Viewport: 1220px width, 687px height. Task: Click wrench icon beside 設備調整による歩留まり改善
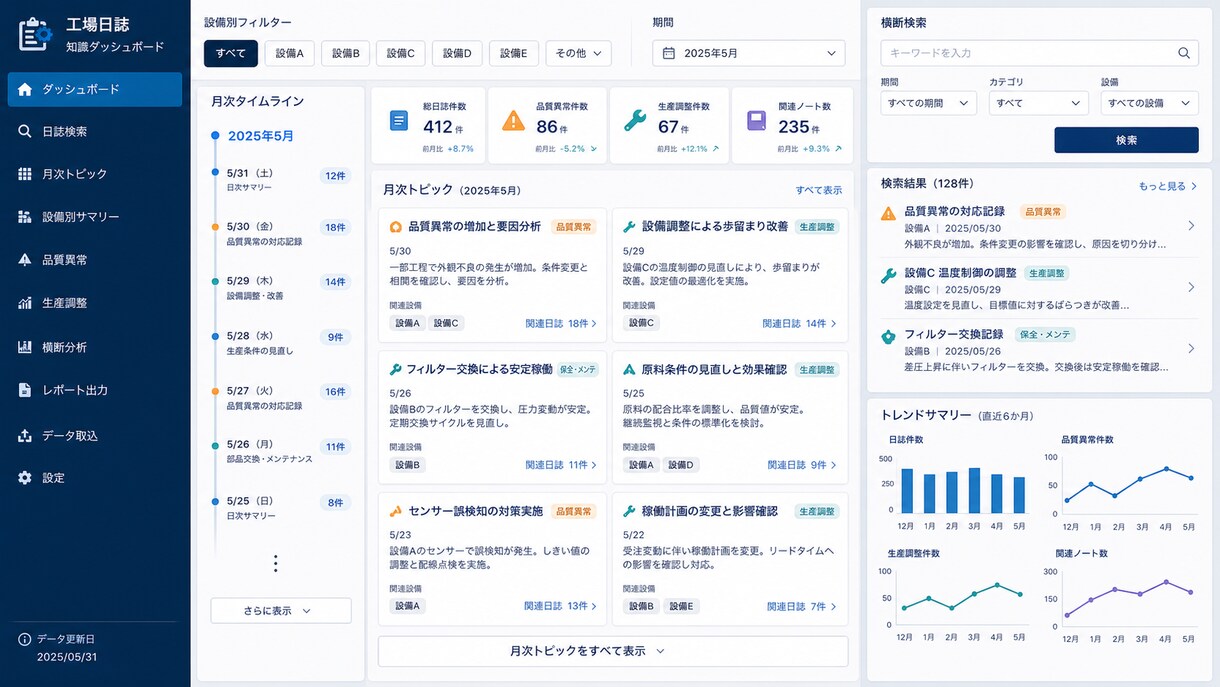(x=629, y=227)
